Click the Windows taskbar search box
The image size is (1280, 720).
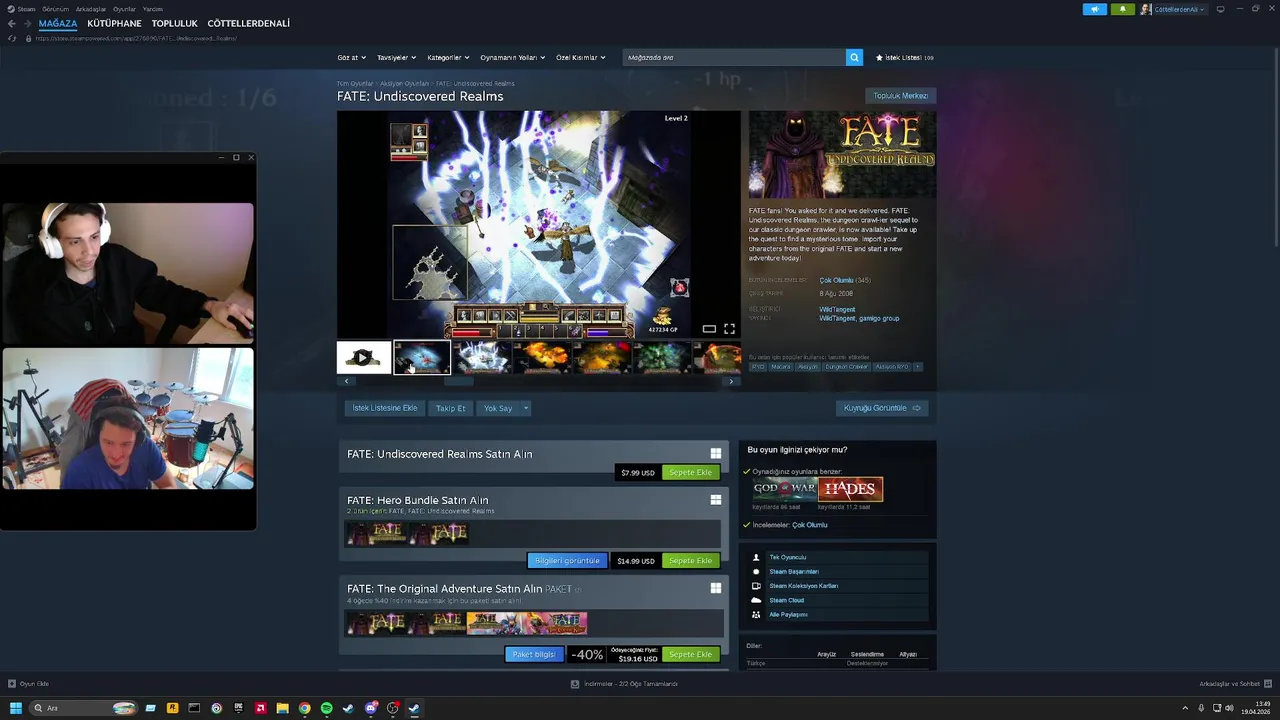point(84,708)
